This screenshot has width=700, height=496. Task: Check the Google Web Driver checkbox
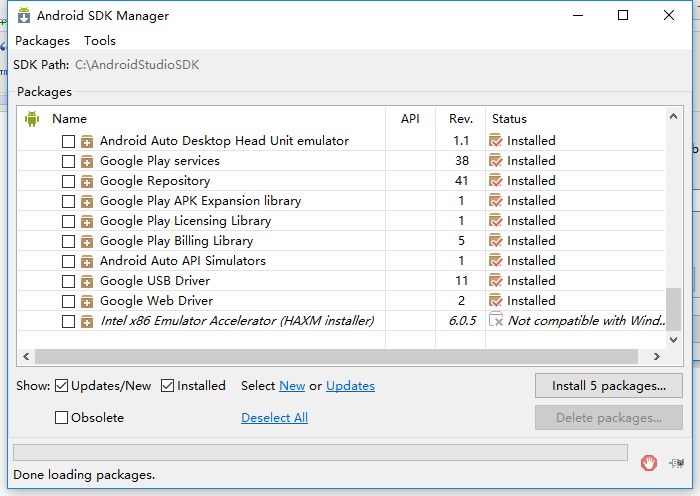[x=68, y=301]
